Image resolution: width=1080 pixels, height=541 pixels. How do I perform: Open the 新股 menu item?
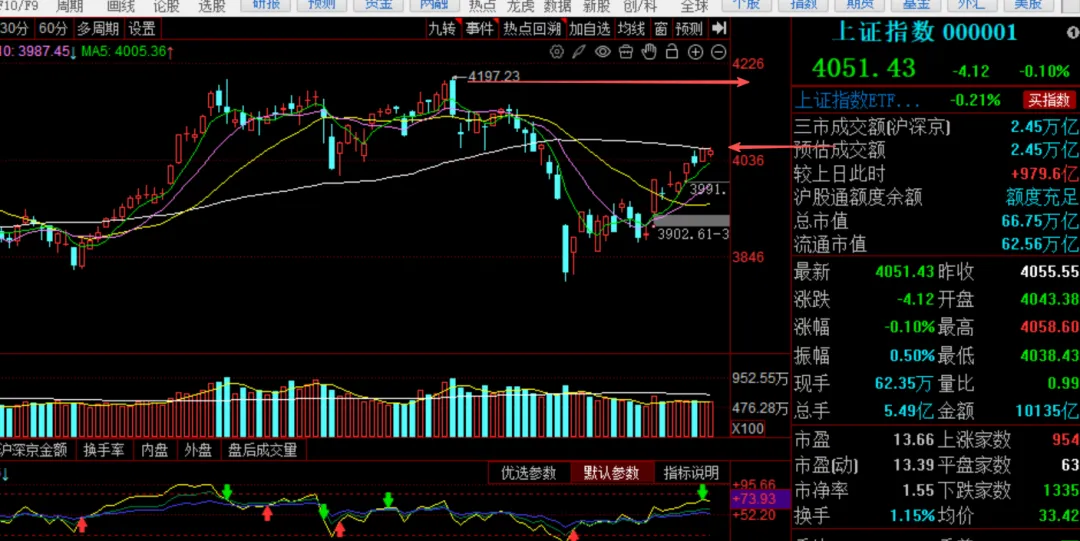click(x=596, y=7)
